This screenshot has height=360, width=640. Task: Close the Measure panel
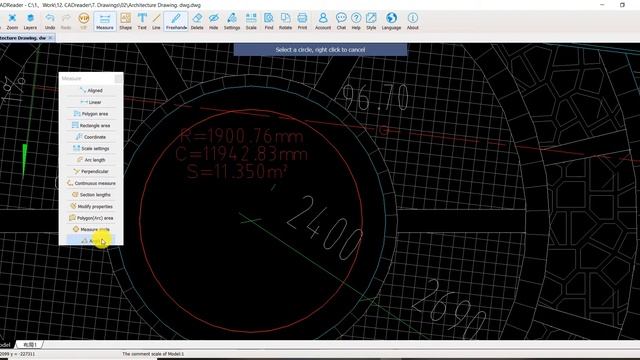click(118, 78)
